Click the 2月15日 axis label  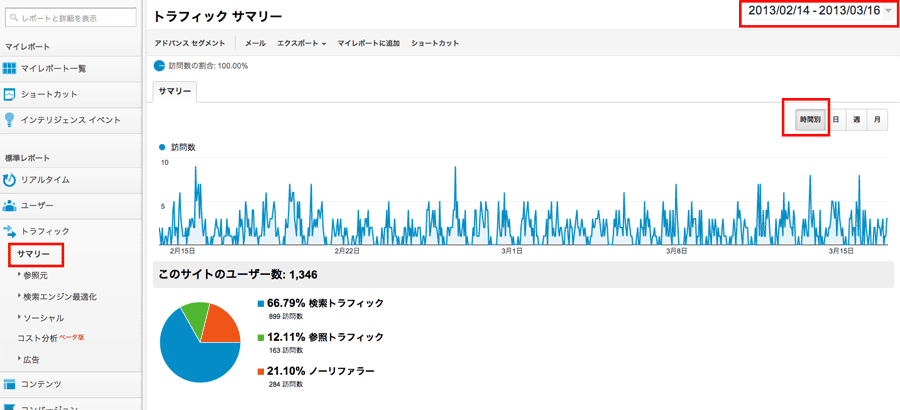(184, 251)
